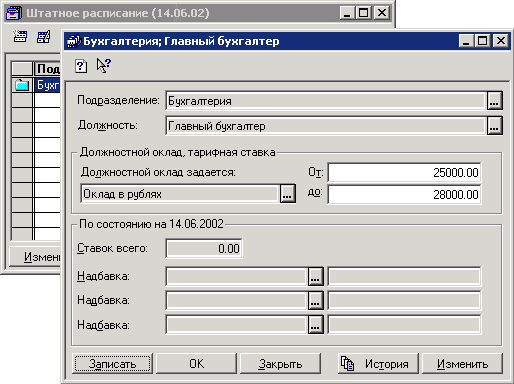The height and width of the screenshot is (384, 514).
Task: Click the Закрыть button
Action: click(280, 364)
